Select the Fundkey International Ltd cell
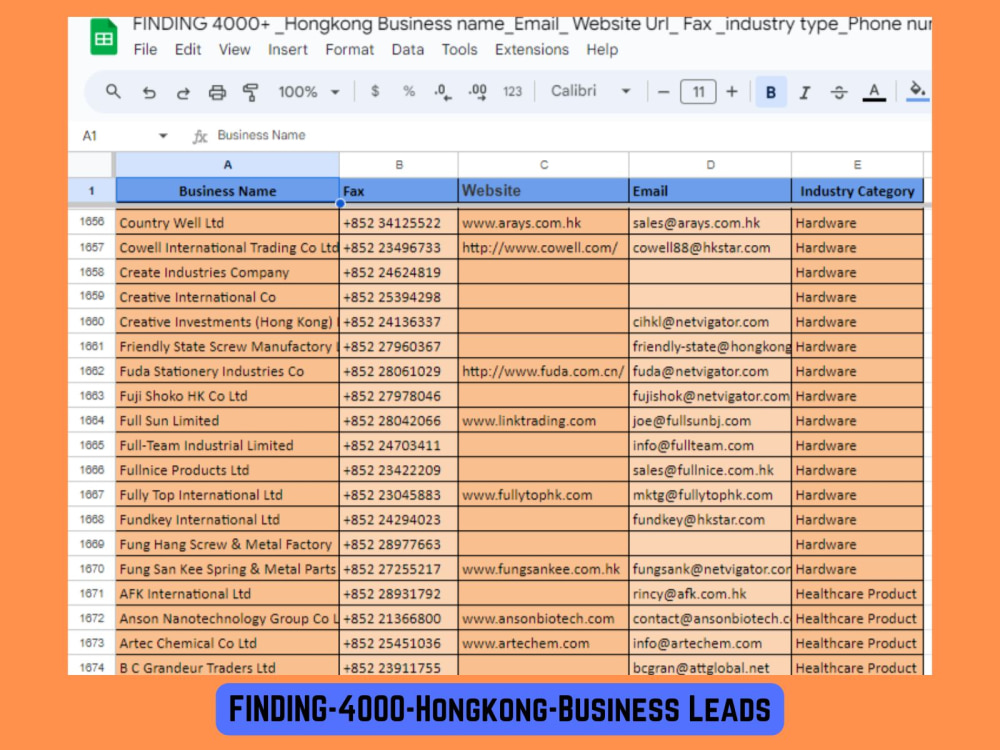Screen dimensions: 1000x750 coord(227,520)
